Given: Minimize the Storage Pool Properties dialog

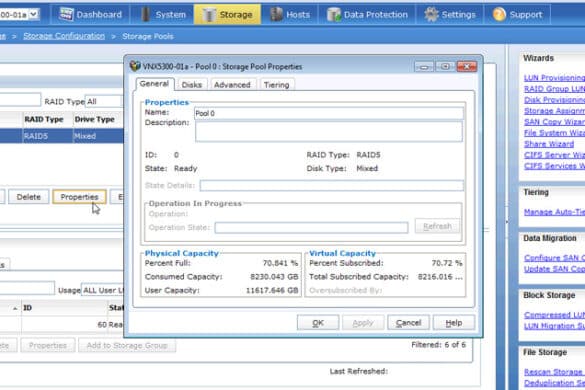Looking at the screenshot, I should pos(424,66).
